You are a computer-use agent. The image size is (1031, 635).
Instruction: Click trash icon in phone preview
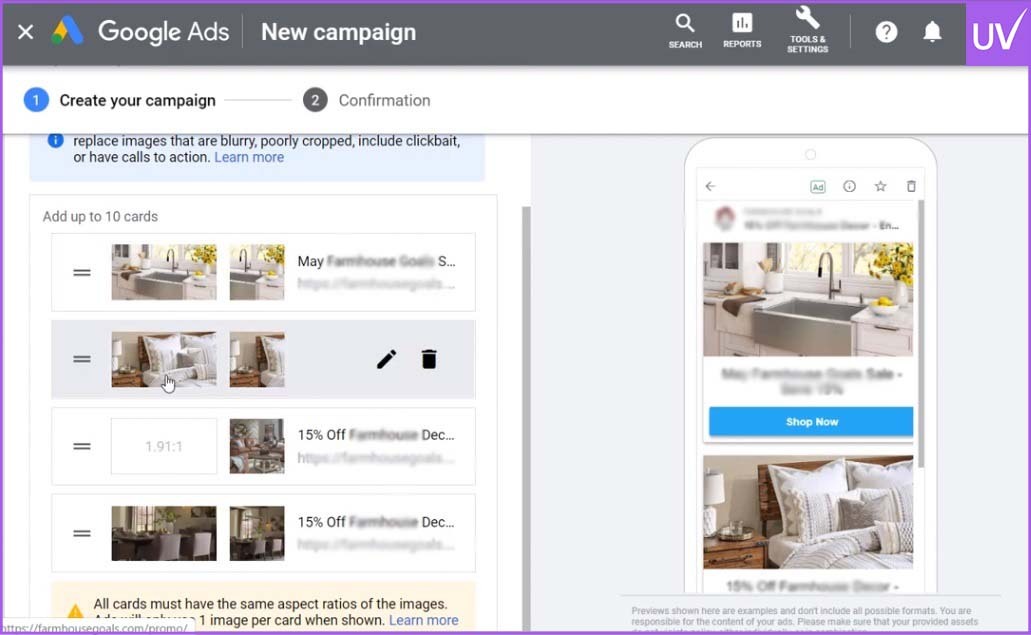pyautogui.click(x=911, y=186)
